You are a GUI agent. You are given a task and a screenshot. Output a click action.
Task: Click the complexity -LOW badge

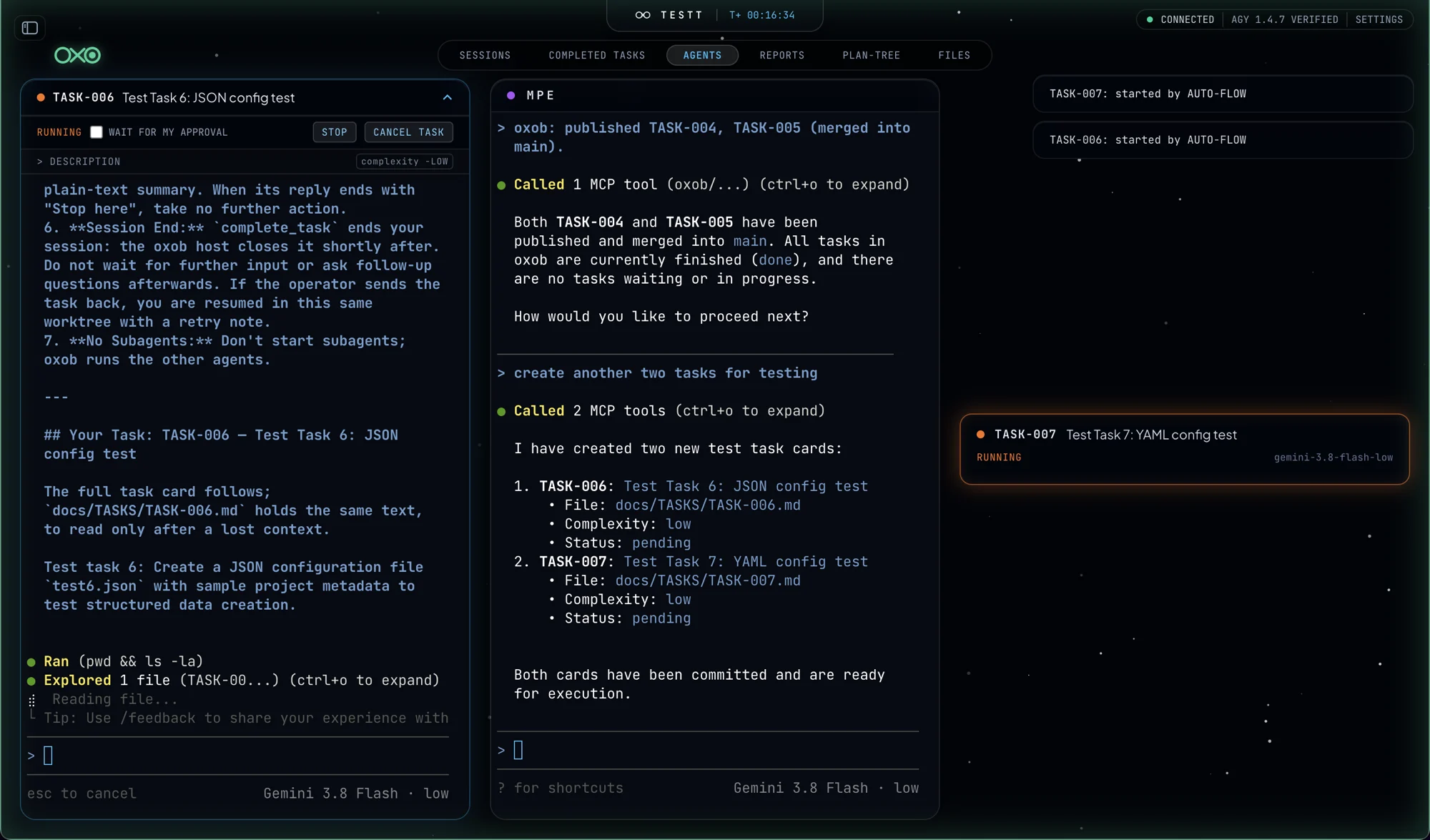[x=405, y=162]
